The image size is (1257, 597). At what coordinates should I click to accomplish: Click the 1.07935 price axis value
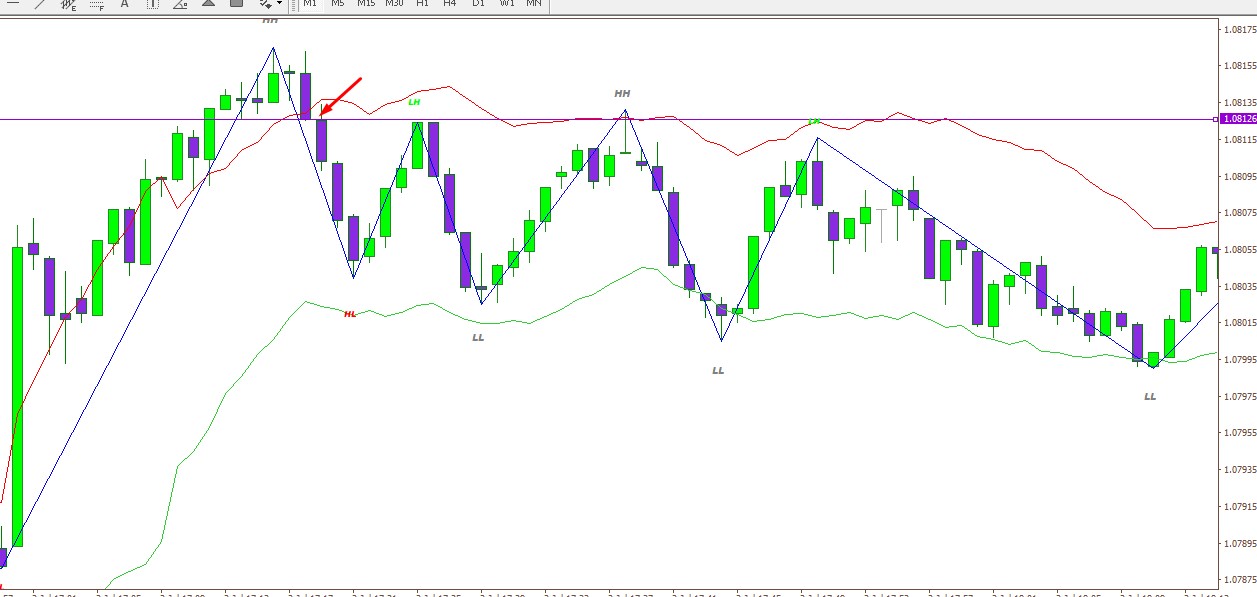pyautogui.click(x=1240, y=470)
